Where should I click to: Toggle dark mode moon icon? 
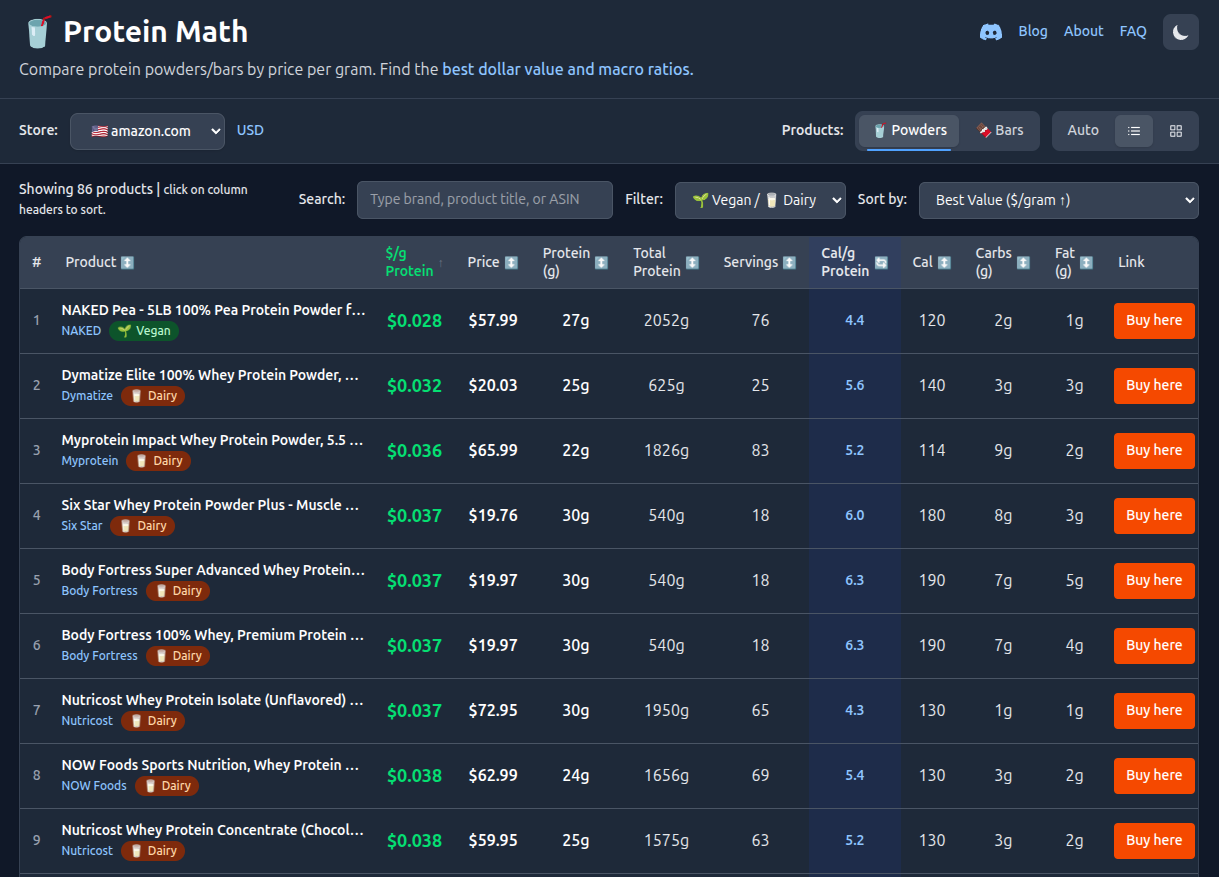1180,32
